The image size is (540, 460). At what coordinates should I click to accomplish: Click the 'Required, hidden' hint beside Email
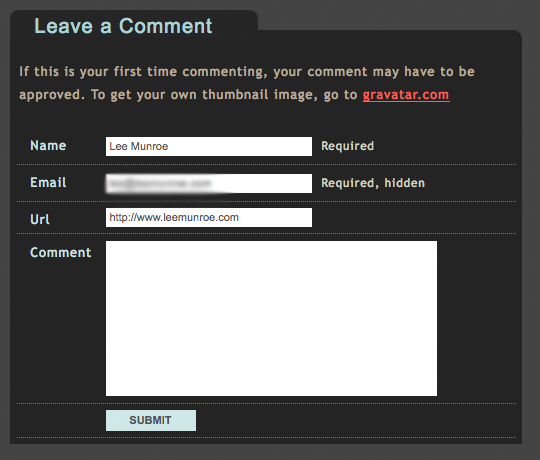[x=373, y=183]
